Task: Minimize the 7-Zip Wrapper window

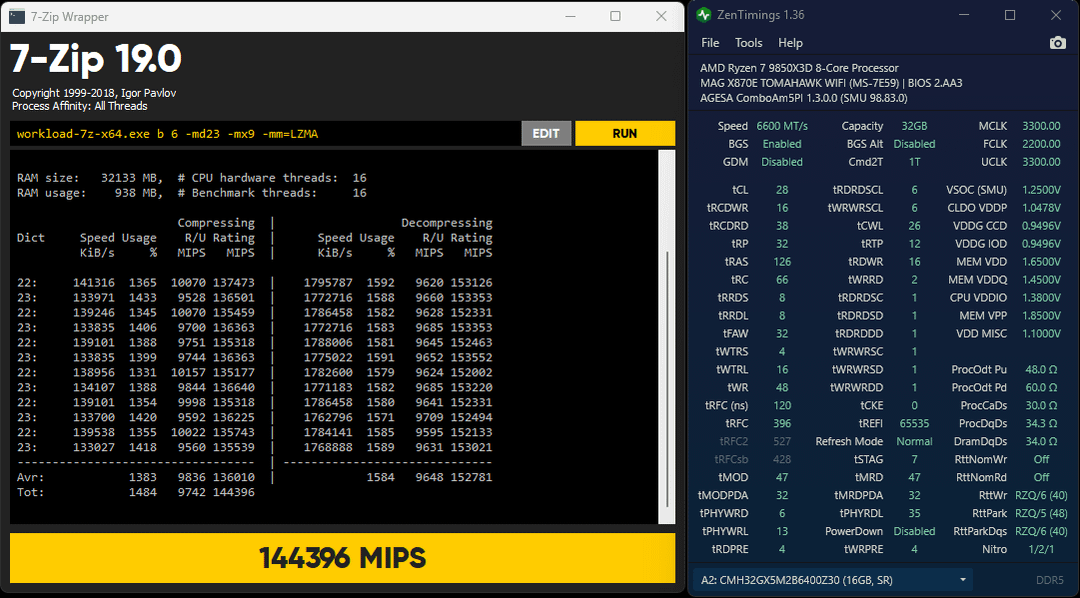Action: (x=570, y=16)
